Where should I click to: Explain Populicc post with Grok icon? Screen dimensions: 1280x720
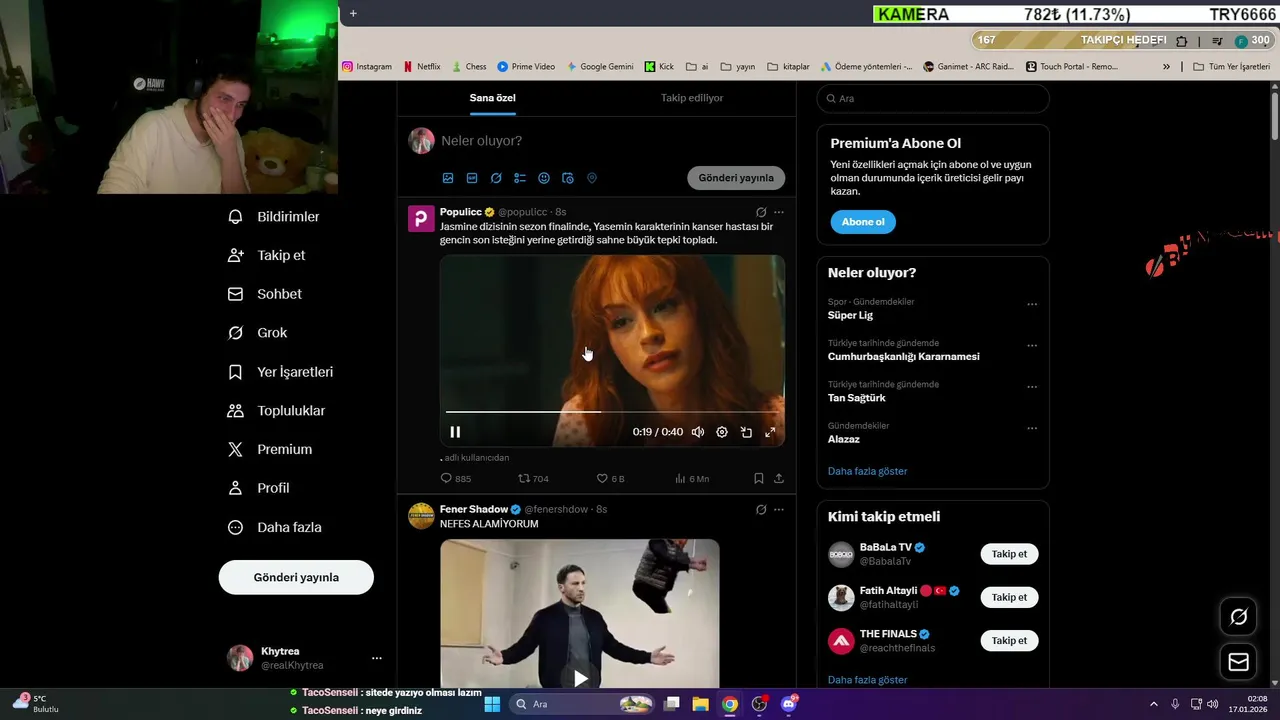tap(761, 212)
